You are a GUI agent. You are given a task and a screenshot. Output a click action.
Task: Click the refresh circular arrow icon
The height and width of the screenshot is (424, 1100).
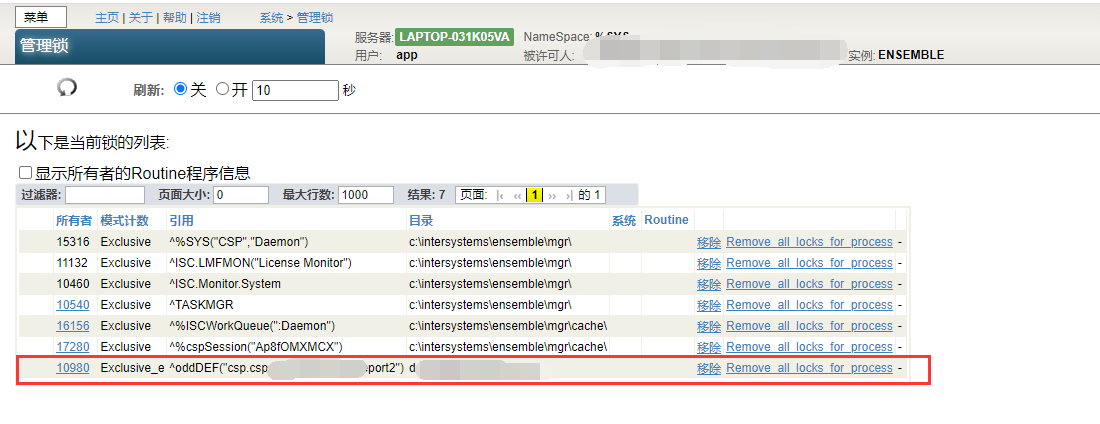pyautogui.click(x=67, y=88)
